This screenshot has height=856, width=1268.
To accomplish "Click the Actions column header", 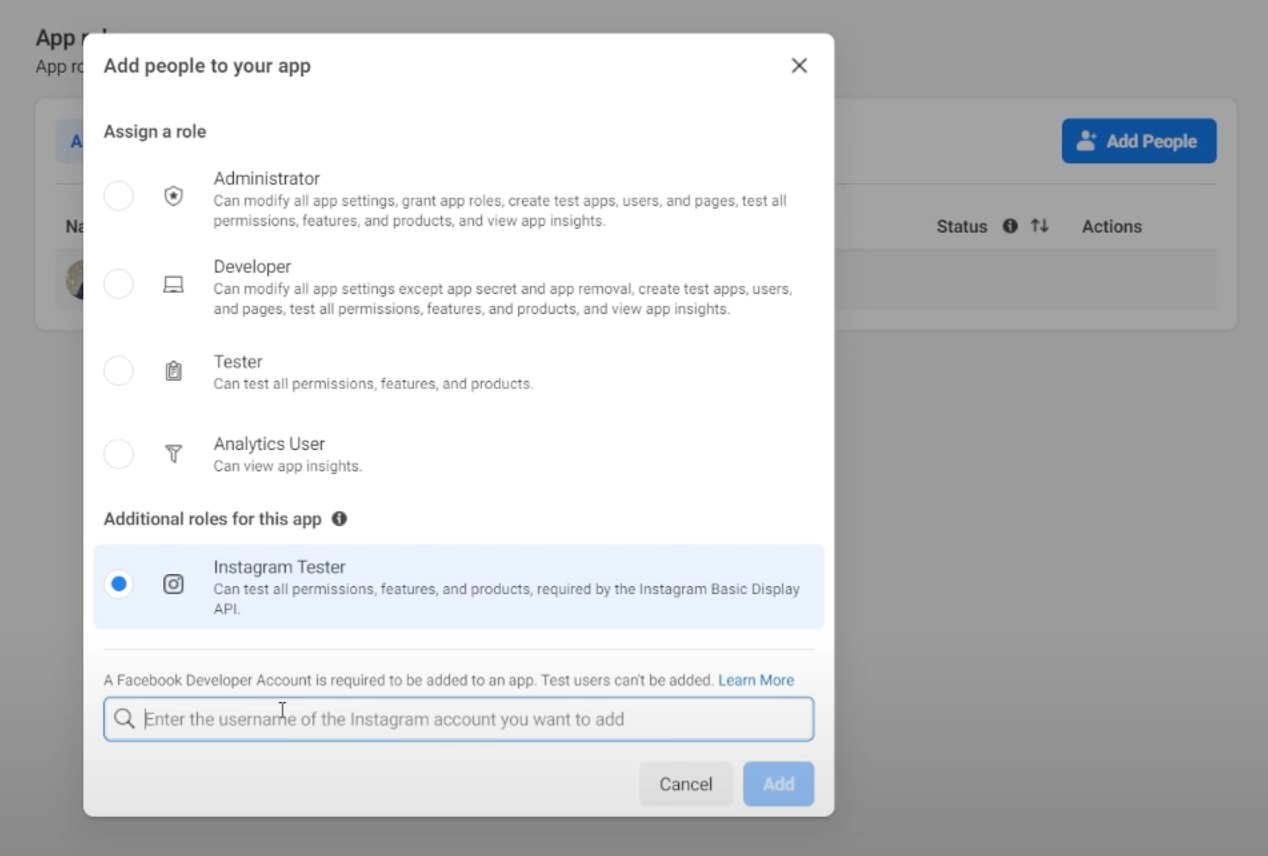I will pyautogui.click(x=1112, y=227).
